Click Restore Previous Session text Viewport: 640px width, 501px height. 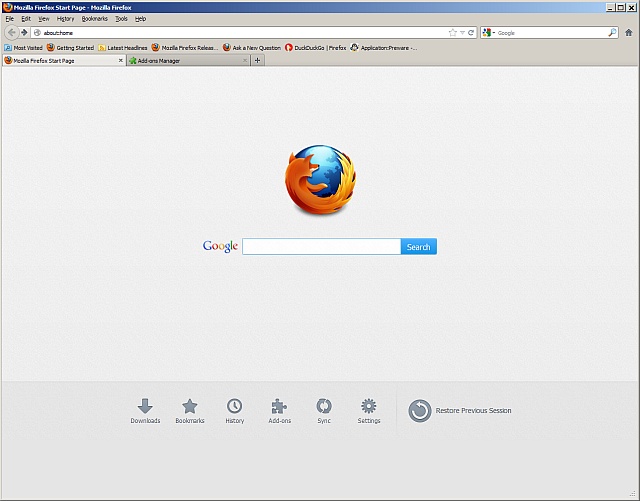pos(473,411)
